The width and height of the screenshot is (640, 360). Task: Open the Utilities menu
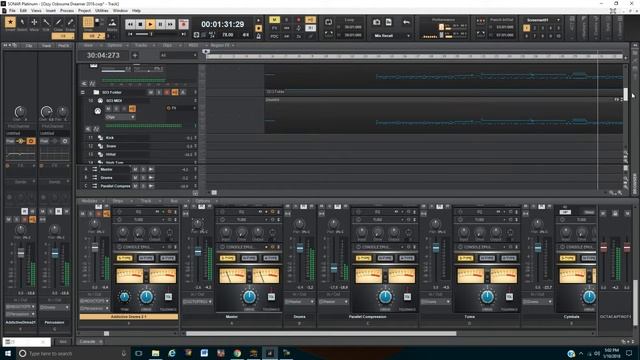[x=102, y=11]
